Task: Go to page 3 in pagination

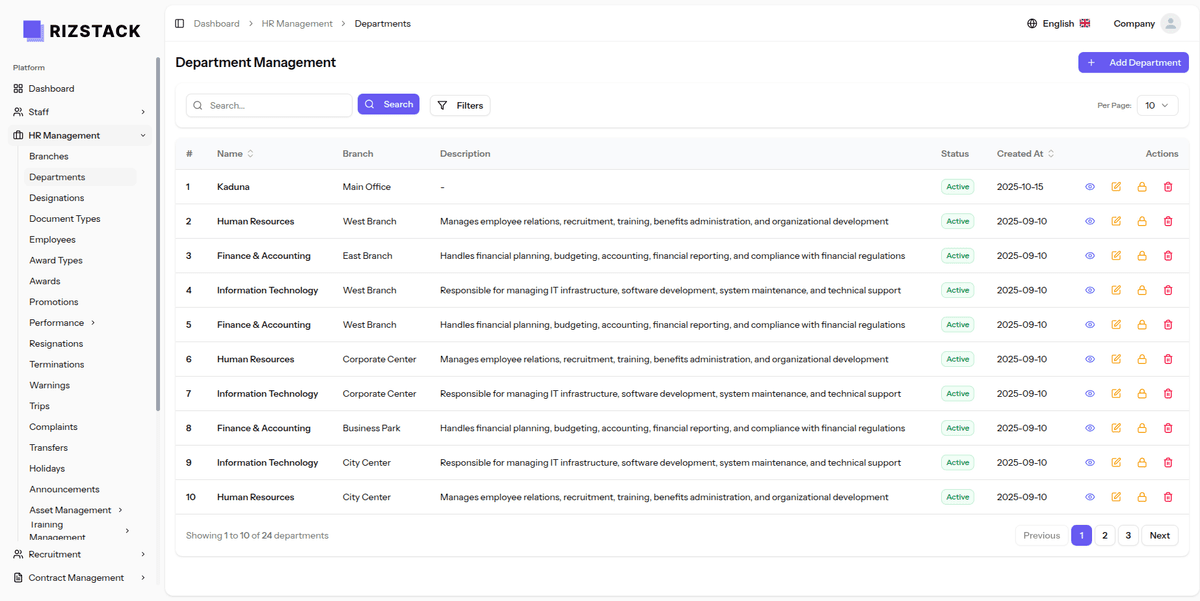Action: (x=1128, y=535)
